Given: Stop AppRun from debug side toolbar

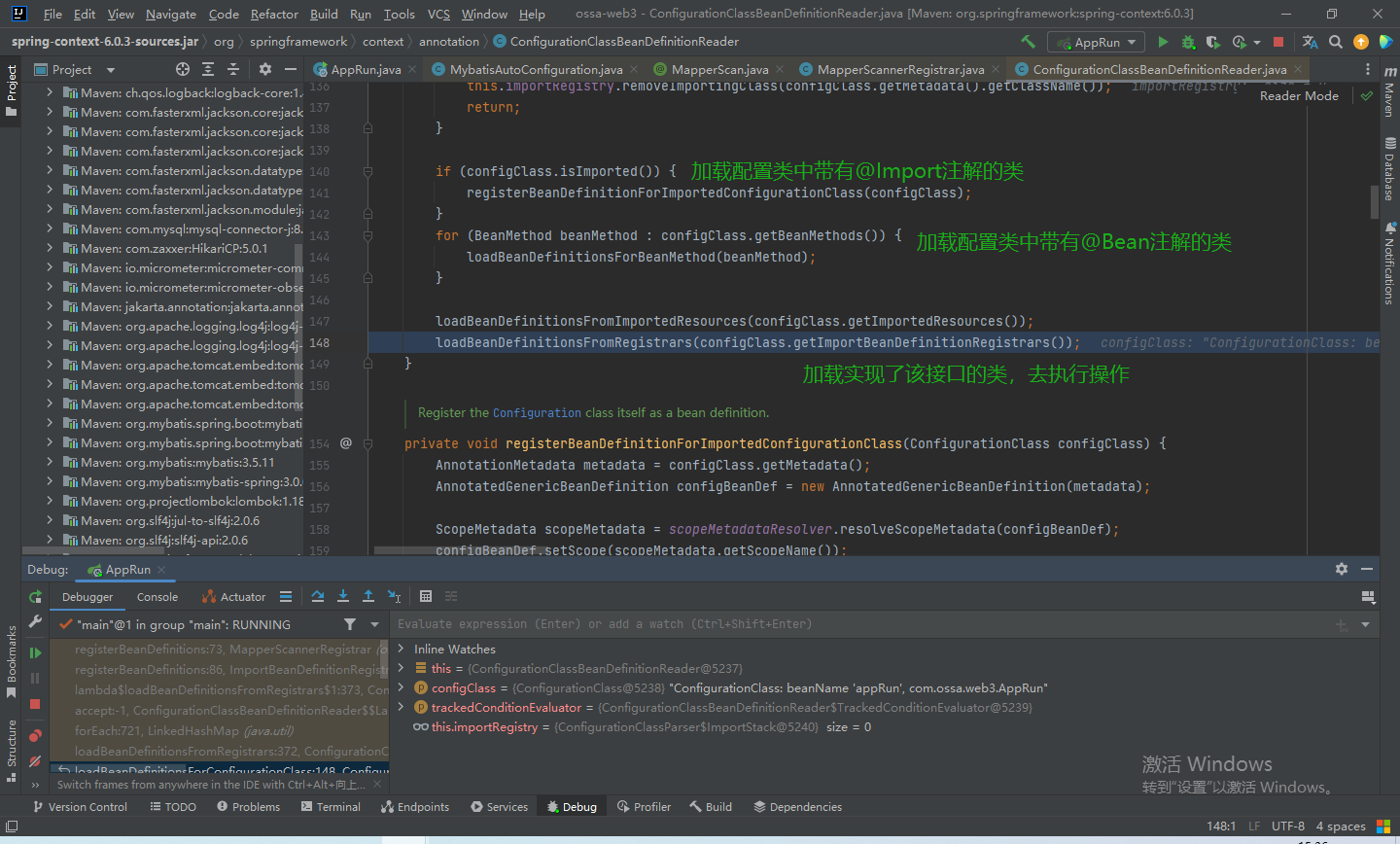Looking at the screenshot, I should pos(36,704).
